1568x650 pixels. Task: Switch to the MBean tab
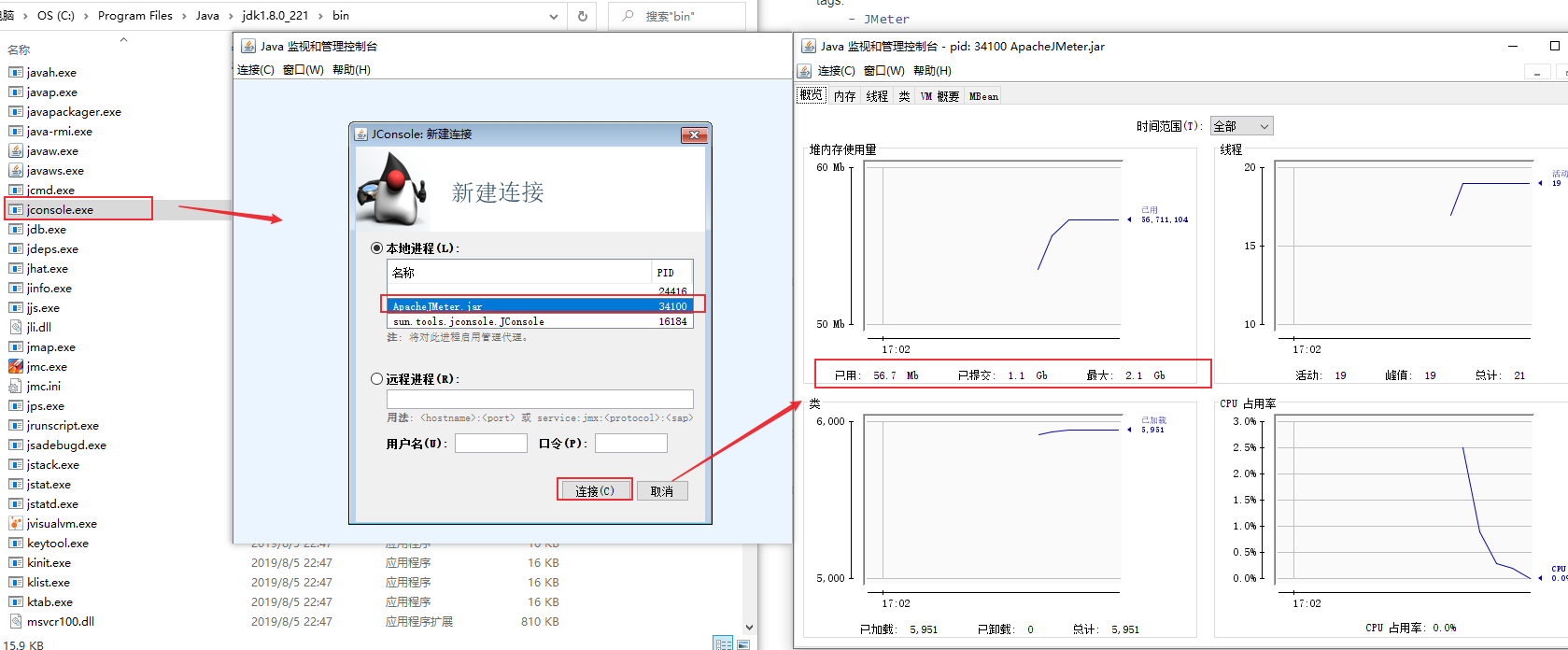coord(983,96)
